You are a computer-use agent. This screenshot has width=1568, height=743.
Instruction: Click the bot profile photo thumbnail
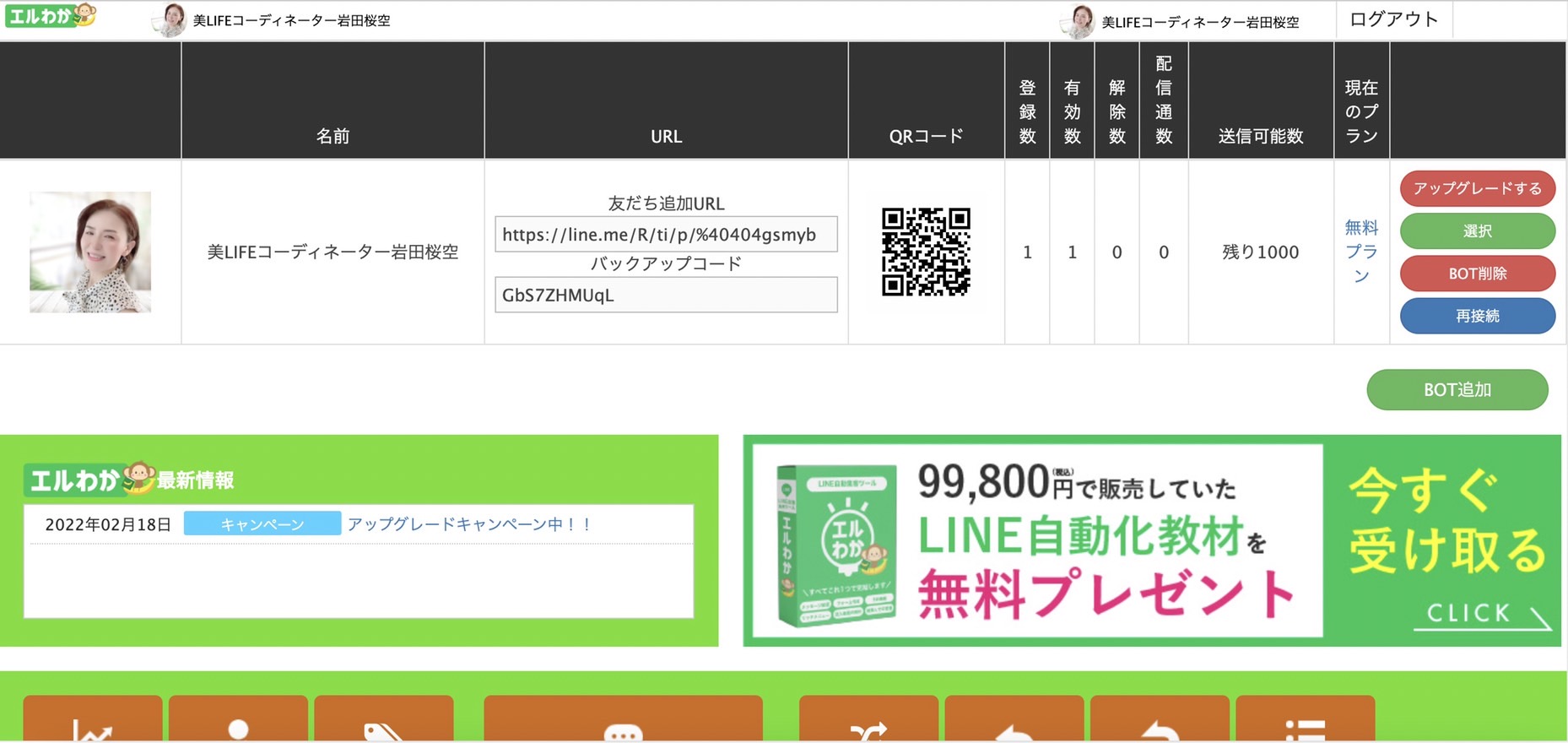(x=90, y=252)
